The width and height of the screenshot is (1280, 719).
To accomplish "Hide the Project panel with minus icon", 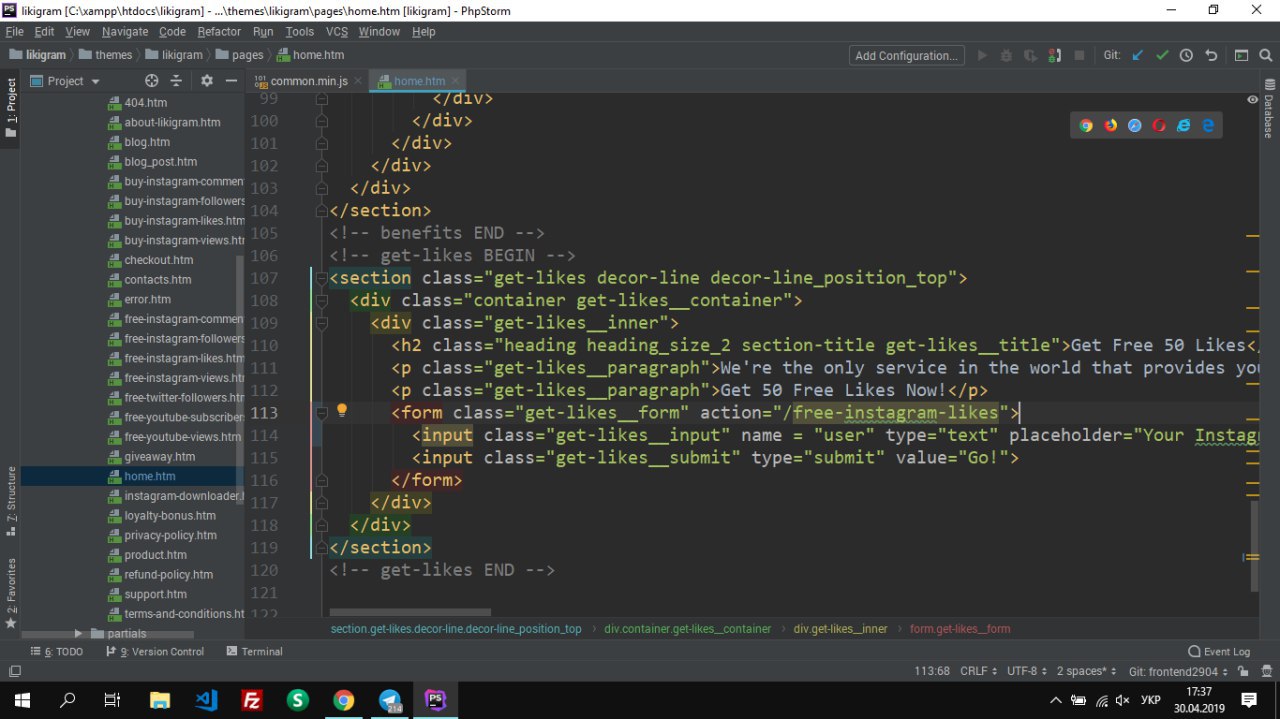I will pyautogui.click(x=231, y=81).
